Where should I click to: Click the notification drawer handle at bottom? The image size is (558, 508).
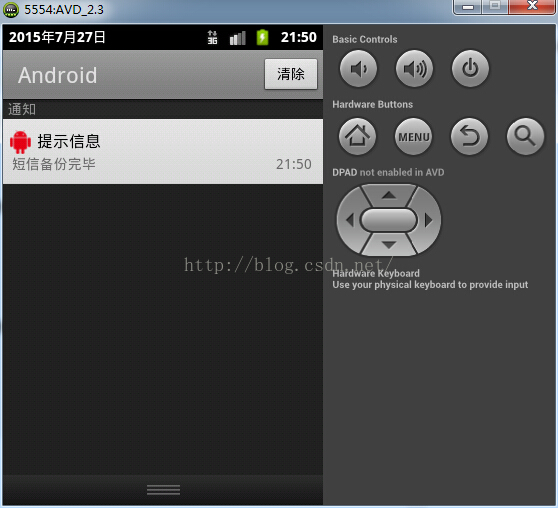[163, 490]
